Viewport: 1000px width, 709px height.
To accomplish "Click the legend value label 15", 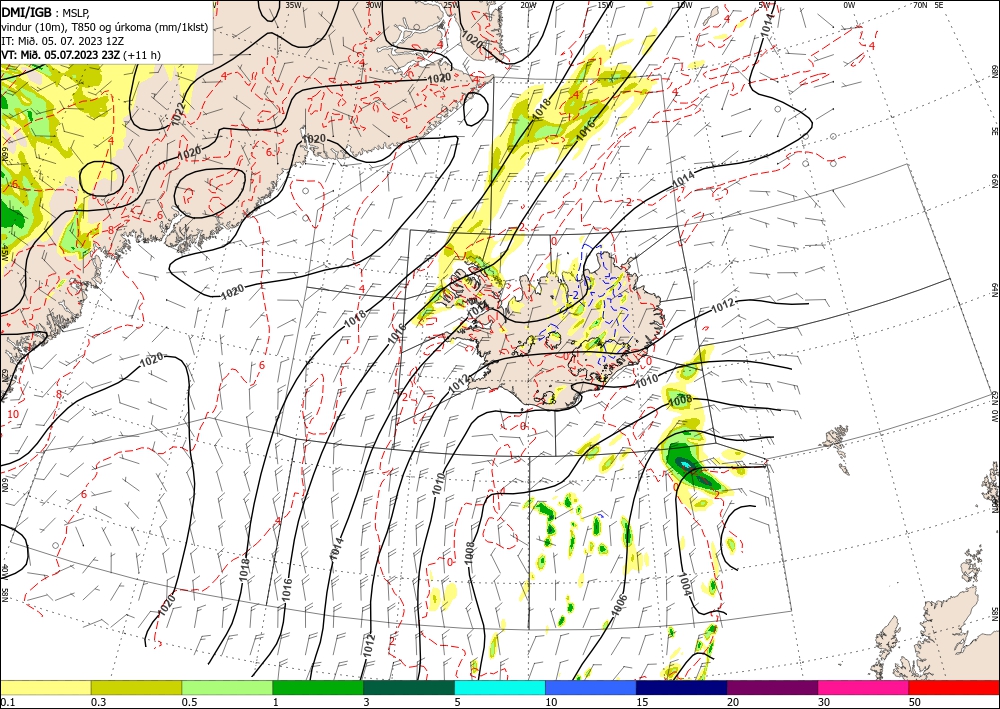I will (x=642, y=702).
